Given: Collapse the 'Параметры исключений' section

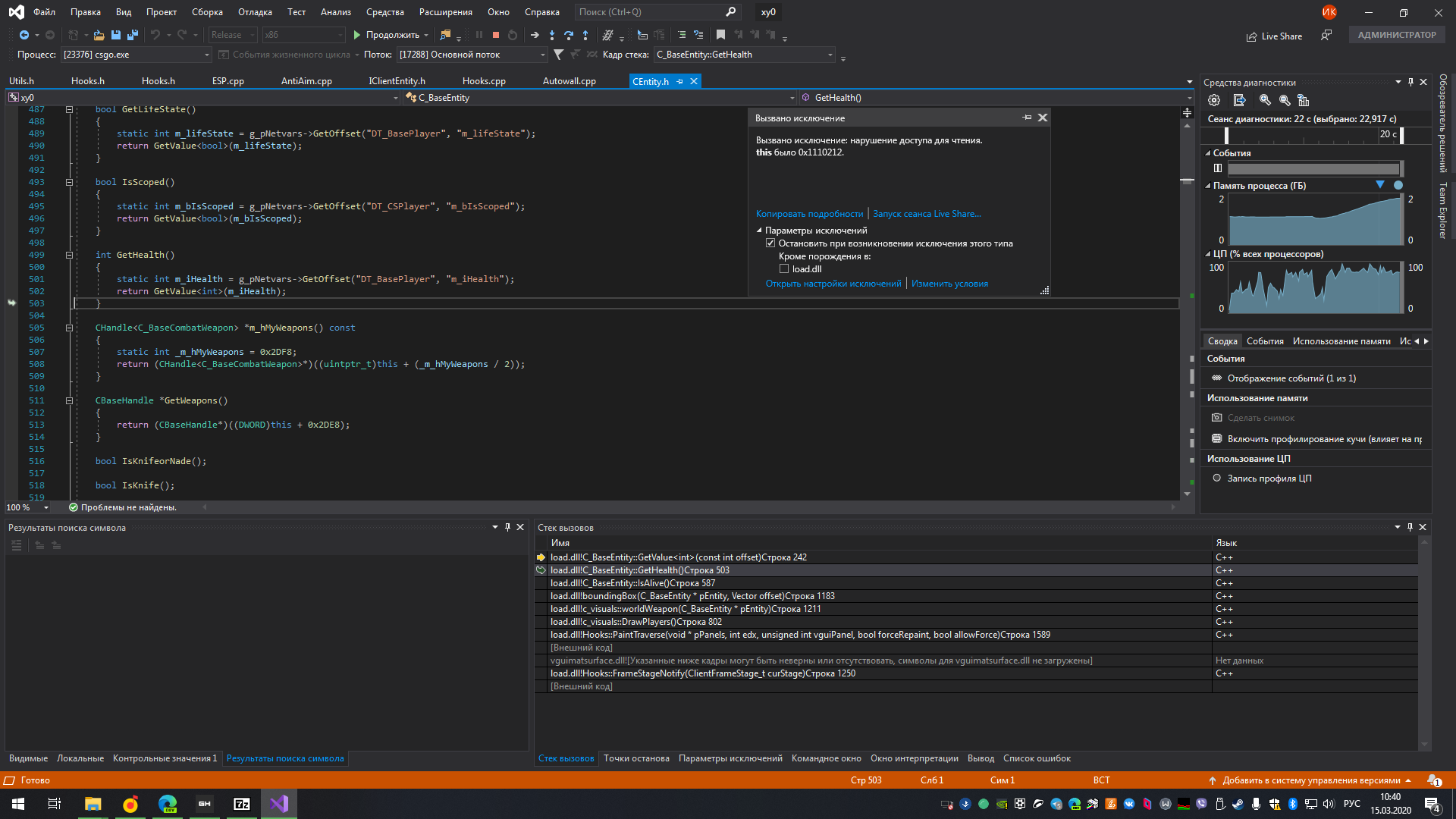Looking at the screenshot, I should [759, 231].
